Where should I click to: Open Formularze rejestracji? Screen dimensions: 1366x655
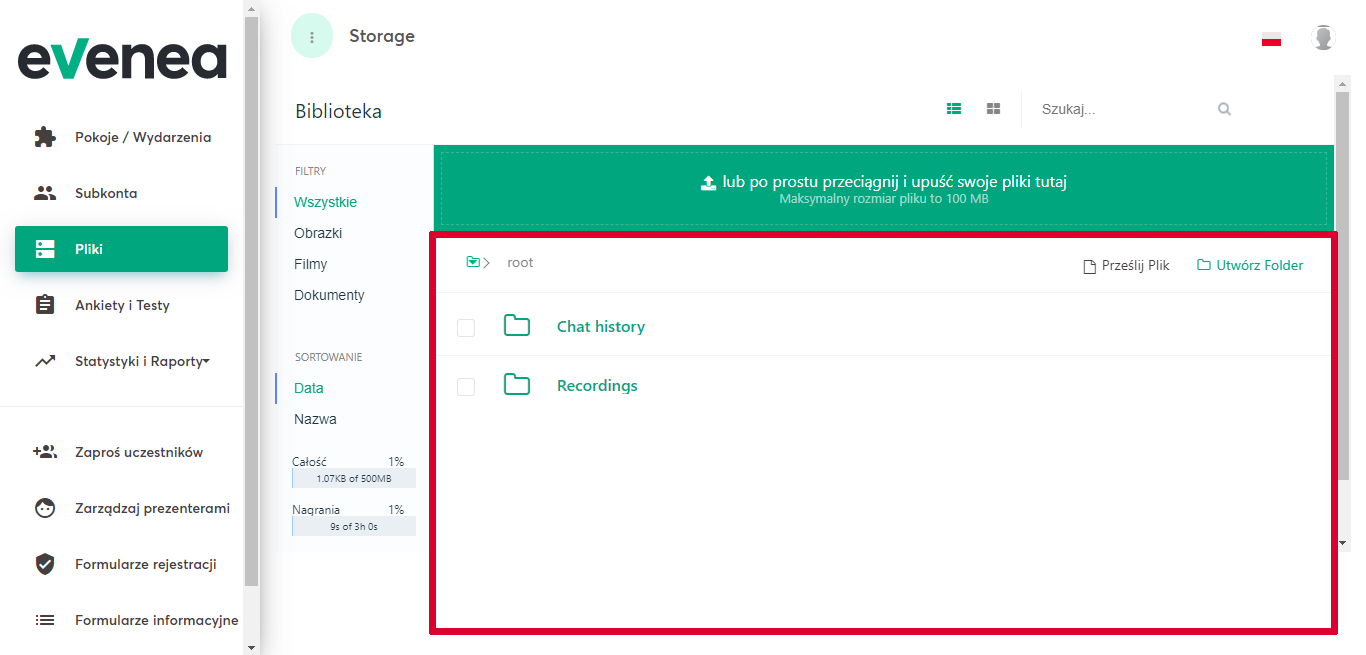[146, 564]
